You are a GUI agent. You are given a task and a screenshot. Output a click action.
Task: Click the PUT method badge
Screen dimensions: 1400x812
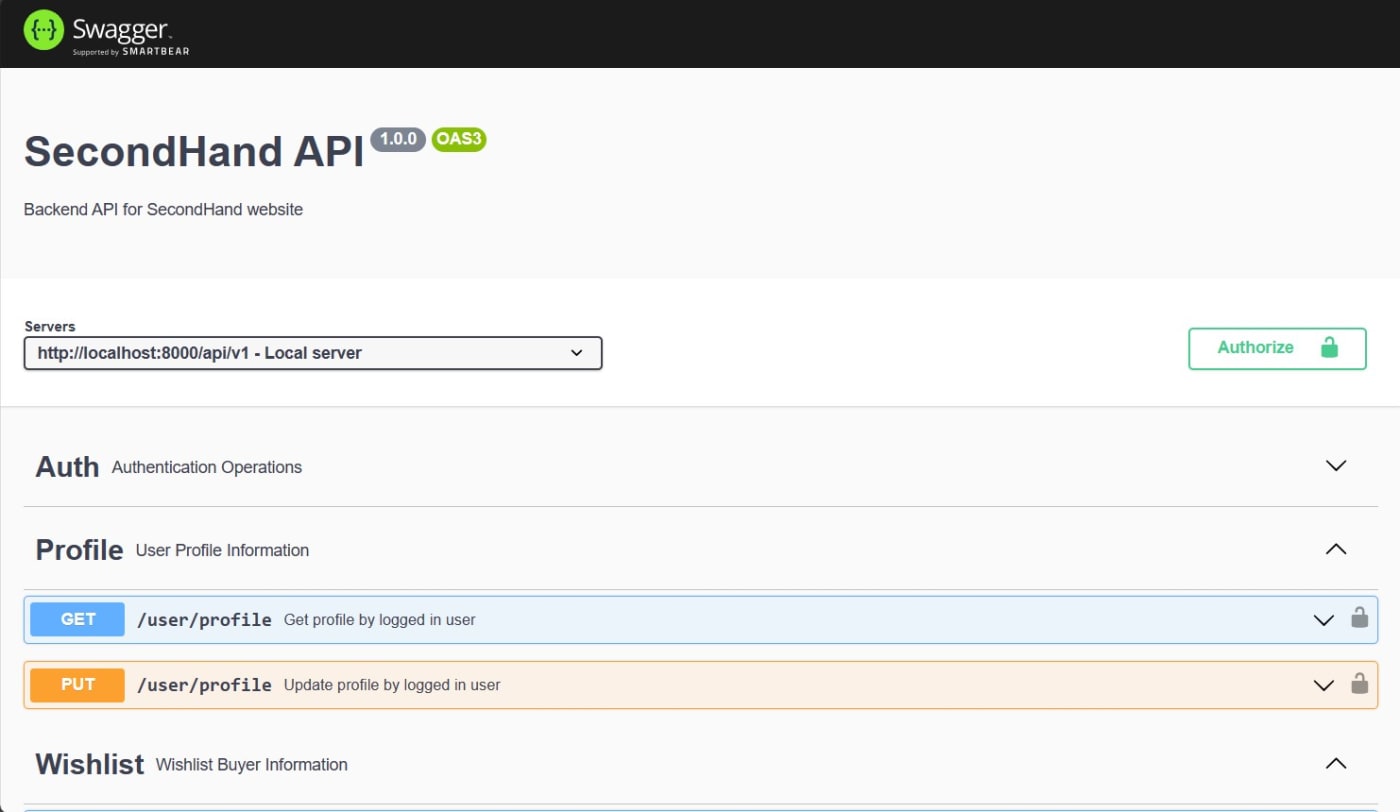78,685
